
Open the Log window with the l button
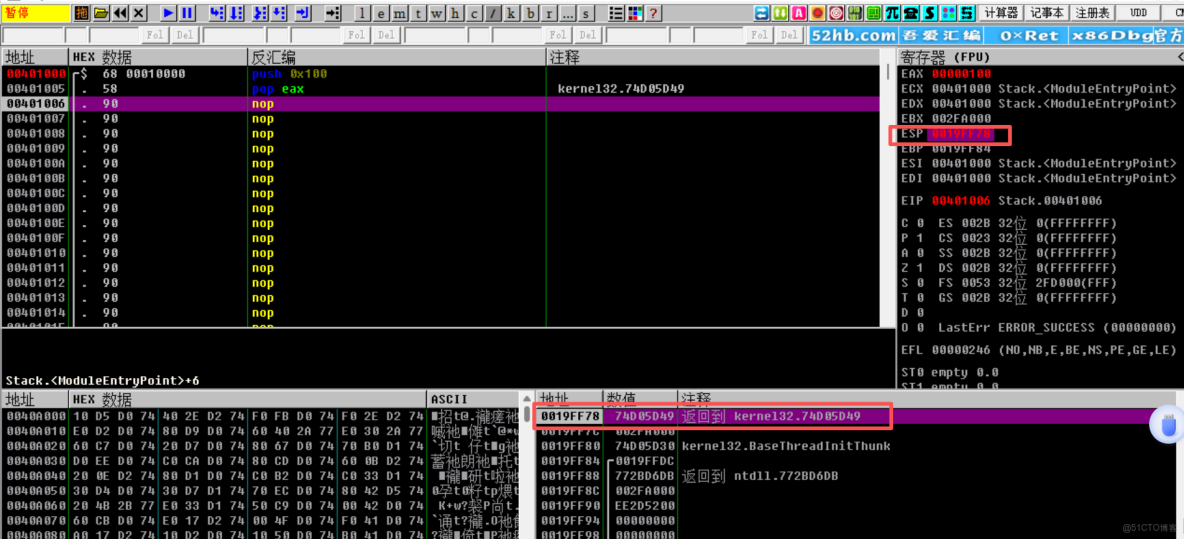click(362, 14)
